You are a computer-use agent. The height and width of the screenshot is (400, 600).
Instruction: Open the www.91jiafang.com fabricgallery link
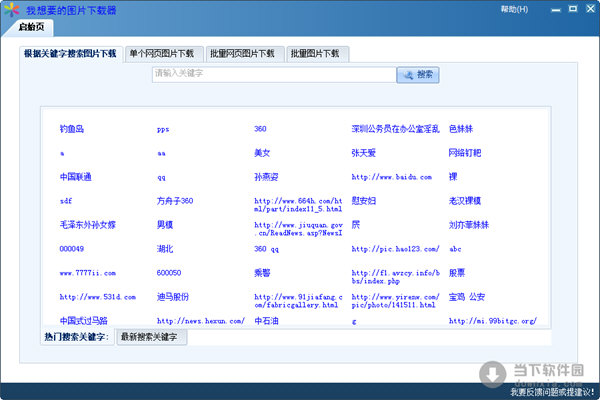[x=298, y=301]
